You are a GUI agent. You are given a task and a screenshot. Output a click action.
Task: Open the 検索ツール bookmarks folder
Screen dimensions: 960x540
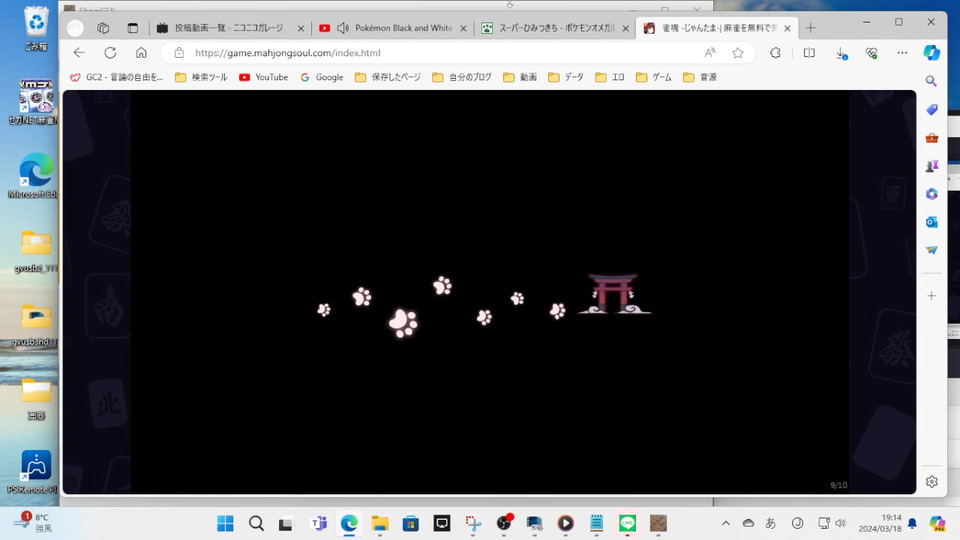coord(201,77)
